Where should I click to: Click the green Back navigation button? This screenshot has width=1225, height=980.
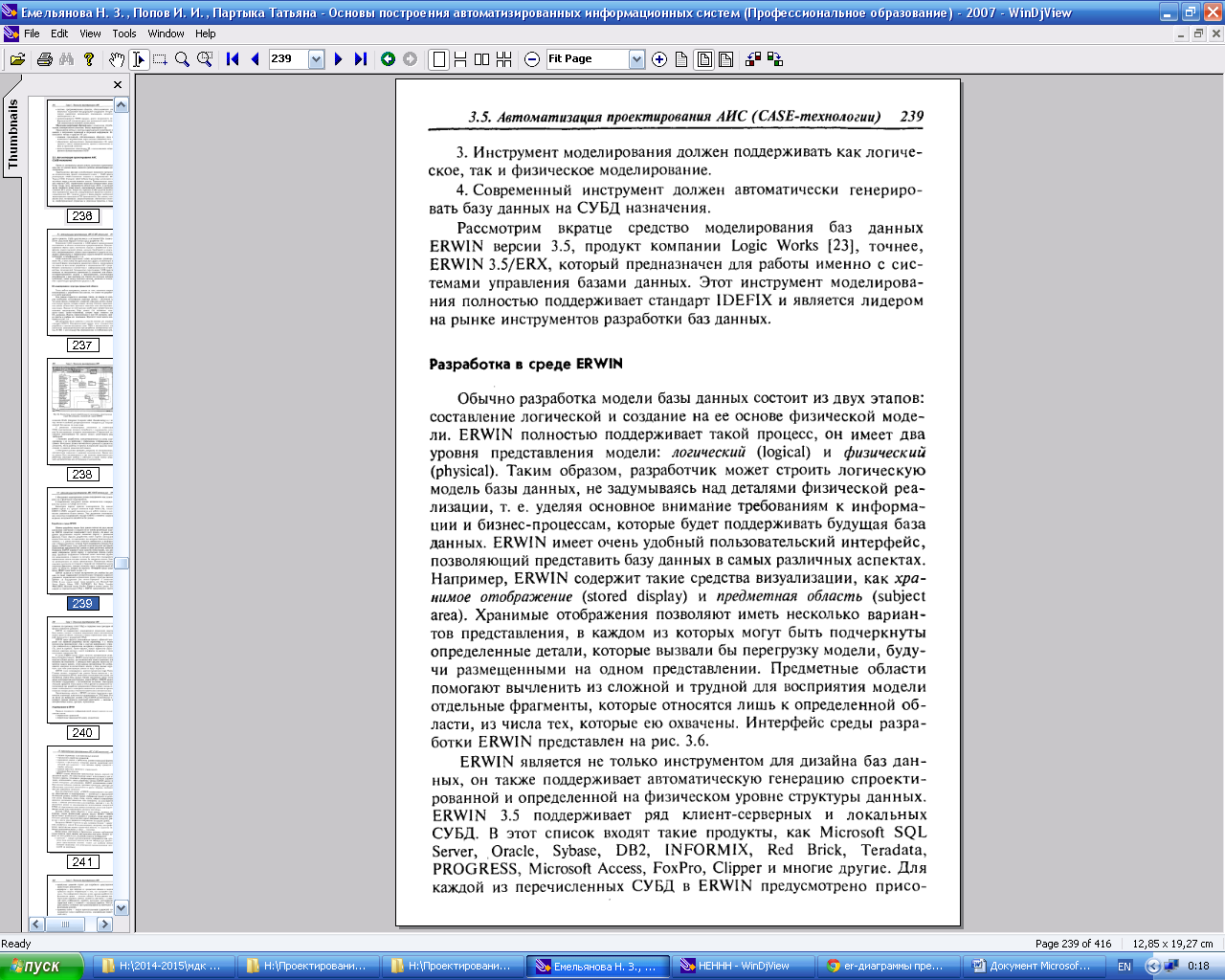coord(388,59)
